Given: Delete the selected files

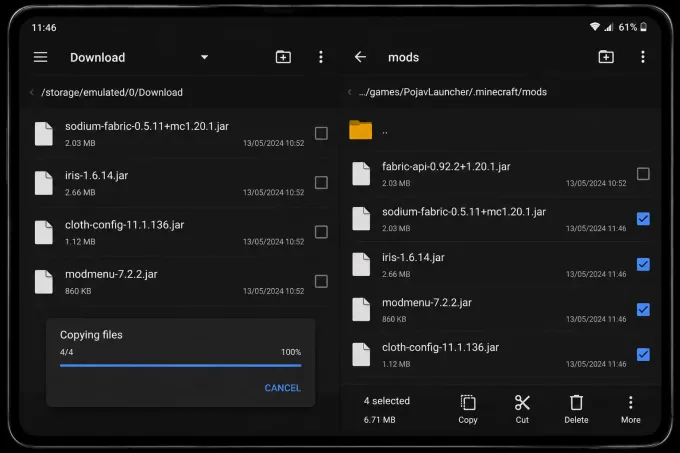Looking at the screenshot, I should click(x=576, y=409).
